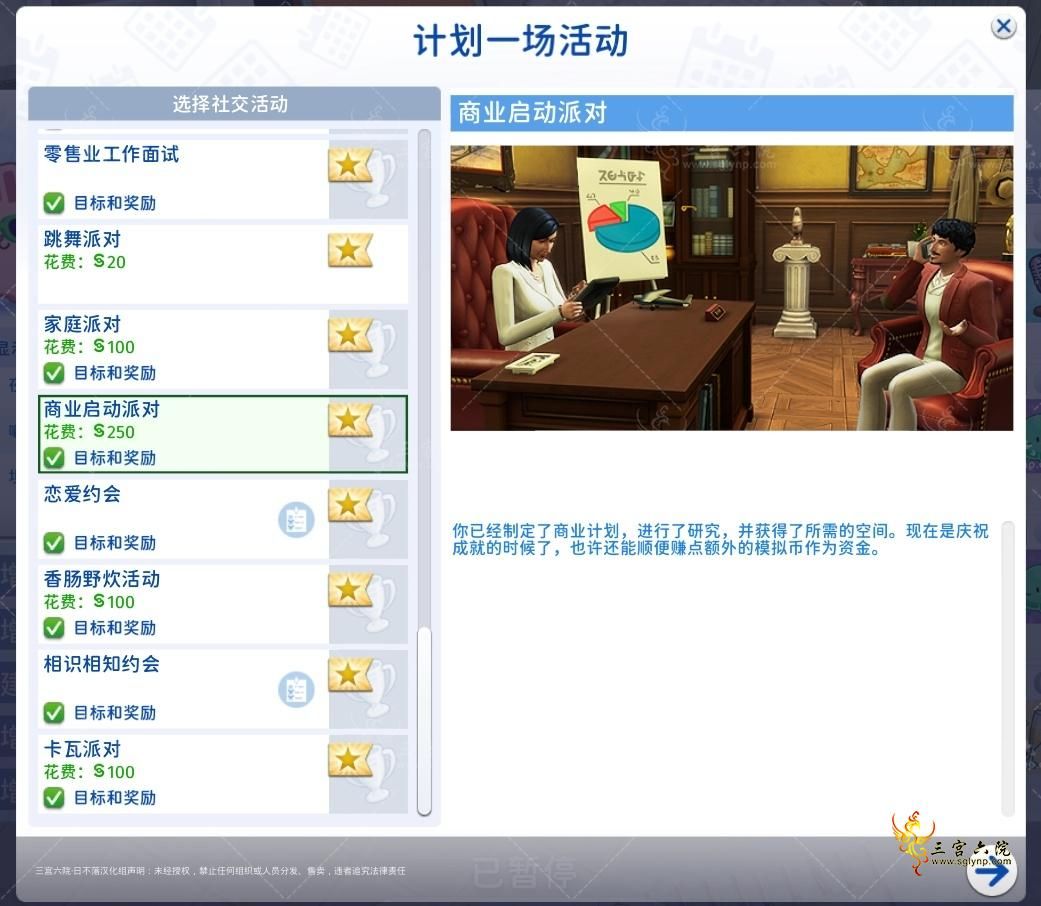The image size is (1041, 906).
Task: Toggle goals checkbox for 家庭派对
Action: 54,373
